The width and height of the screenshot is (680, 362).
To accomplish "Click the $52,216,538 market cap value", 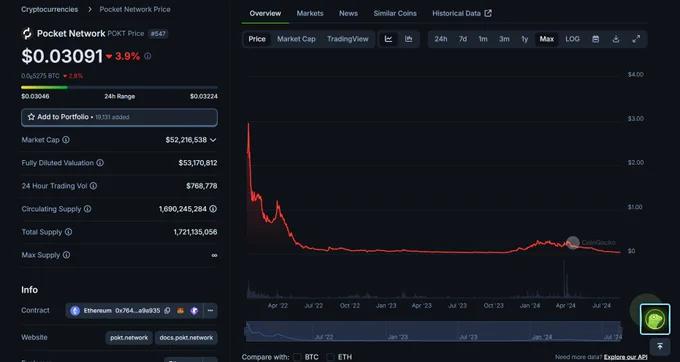I will click(x=186, y=140).
